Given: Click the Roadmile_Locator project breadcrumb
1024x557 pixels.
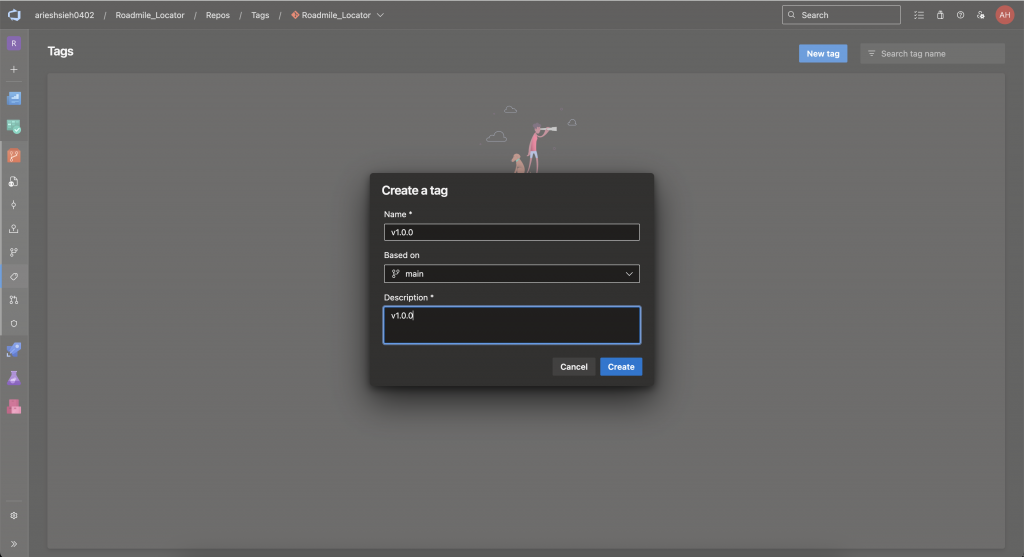Looking at the screenshot, I should (150, 15).
